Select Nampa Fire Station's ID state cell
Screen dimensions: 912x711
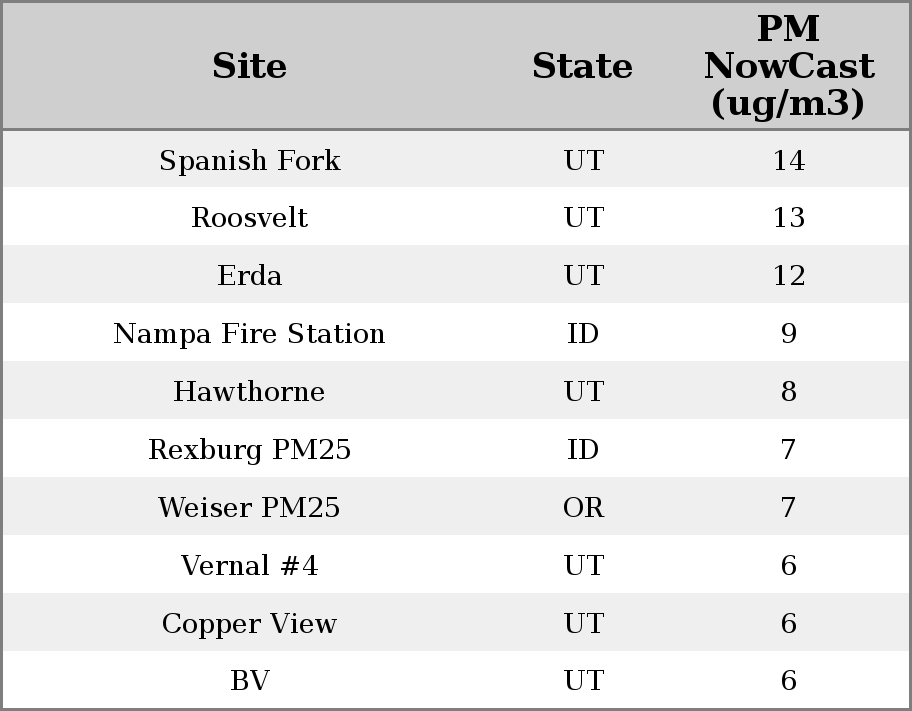(x=583, y=334)
